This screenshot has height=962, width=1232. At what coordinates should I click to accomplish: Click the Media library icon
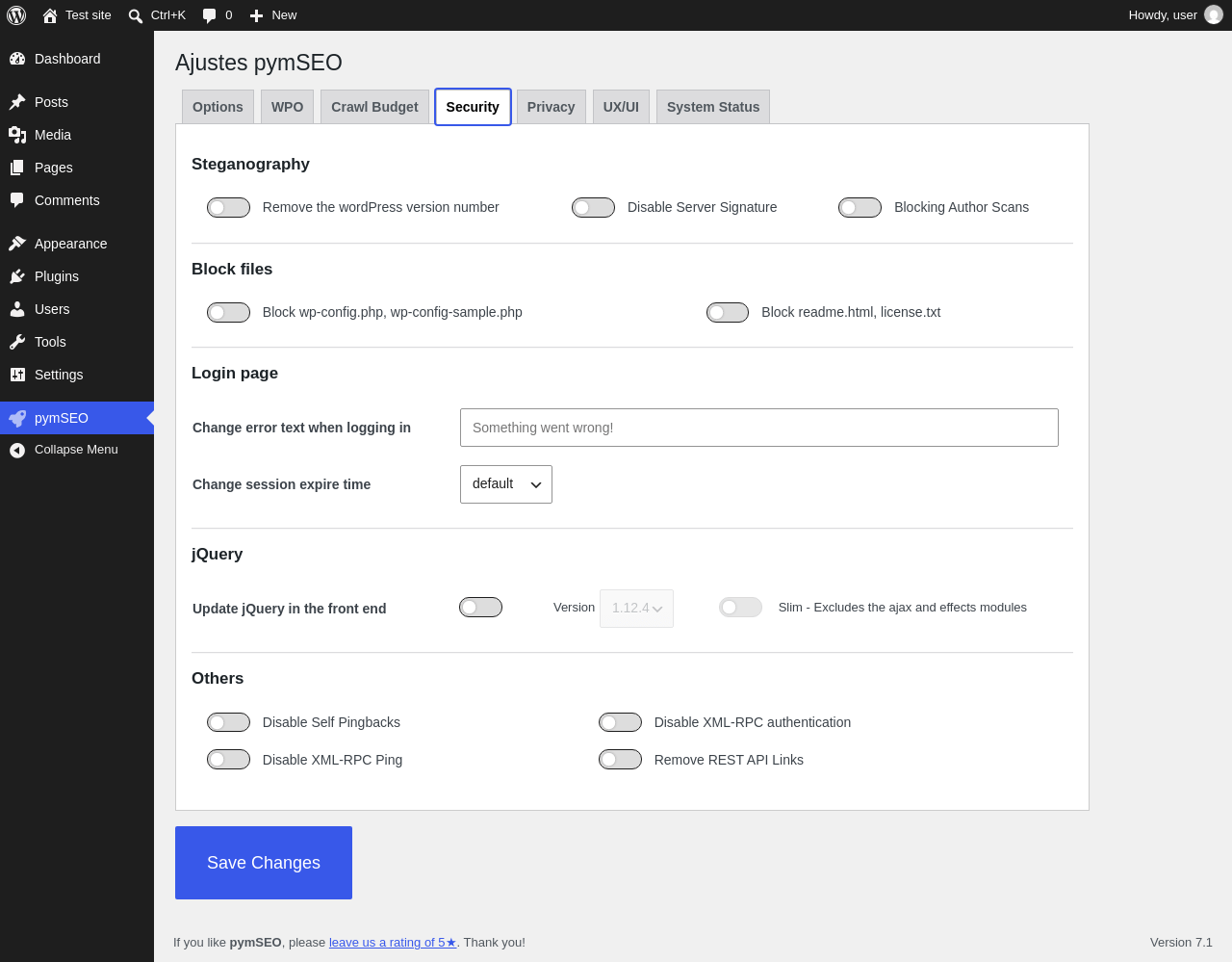pos(17,135)
